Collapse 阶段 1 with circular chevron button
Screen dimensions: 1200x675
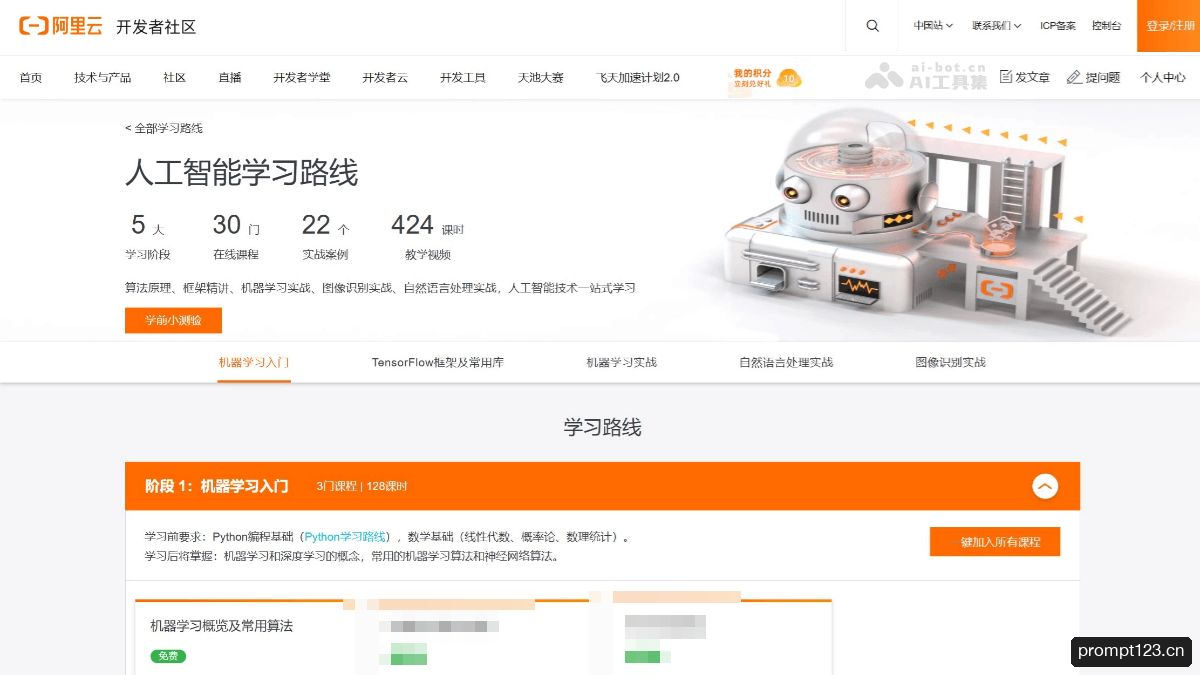pyautogui.click(x=1045, y=486)
